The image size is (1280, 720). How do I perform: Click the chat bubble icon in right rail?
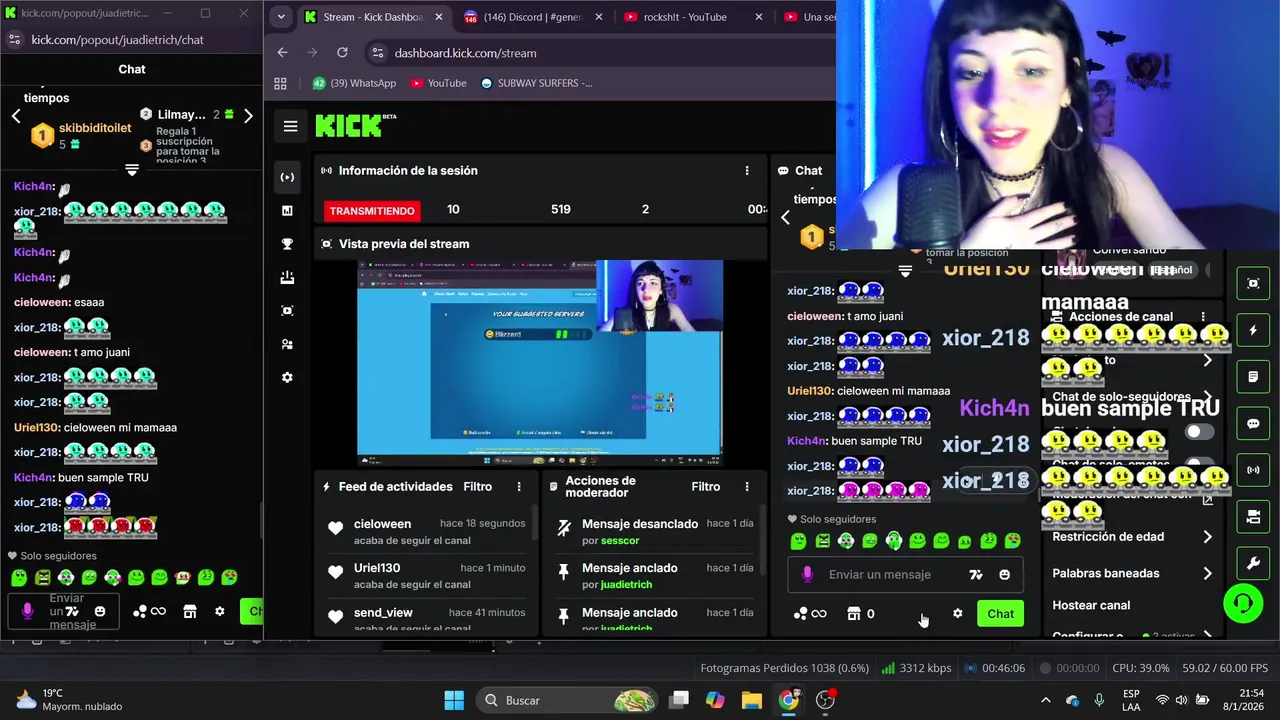coord(1253,423)
